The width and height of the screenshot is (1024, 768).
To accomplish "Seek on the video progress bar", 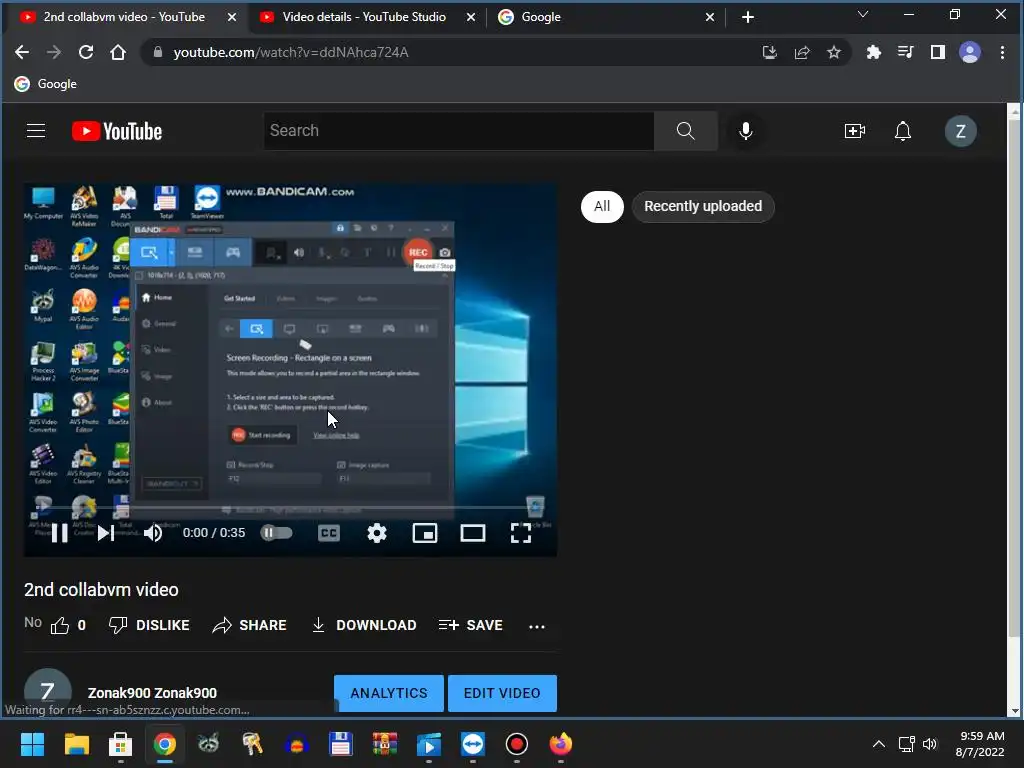I will click(291, 507).
